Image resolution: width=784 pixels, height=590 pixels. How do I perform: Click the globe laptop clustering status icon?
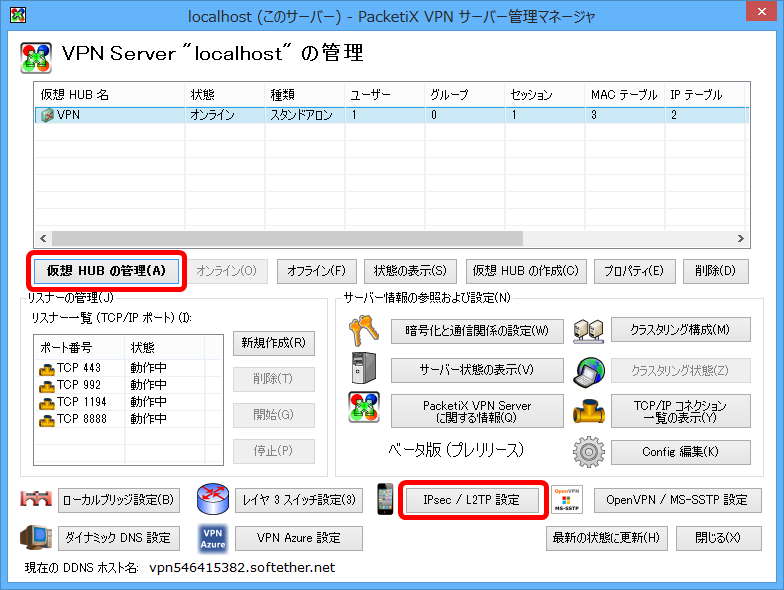click(x=588, y=372)
